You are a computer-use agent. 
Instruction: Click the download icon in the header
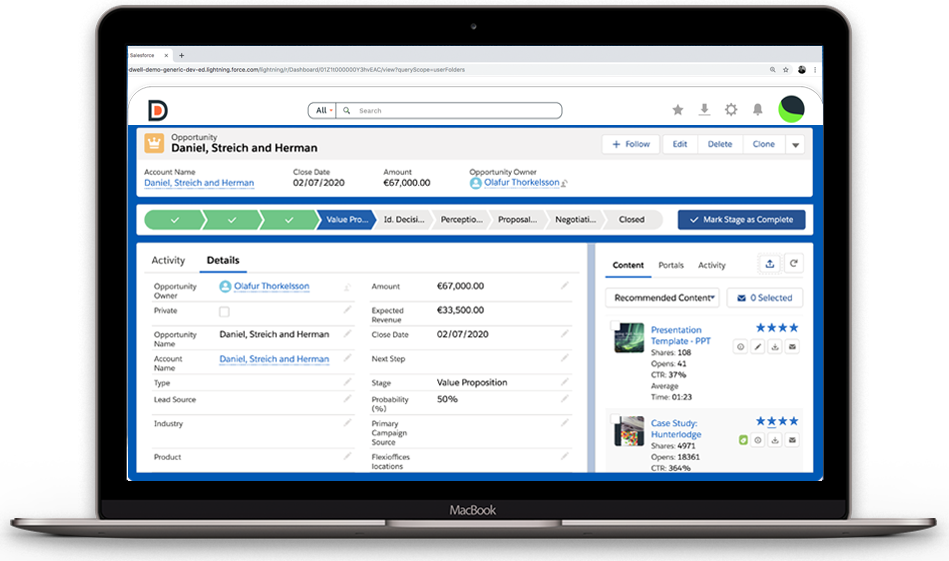(704, 110)
